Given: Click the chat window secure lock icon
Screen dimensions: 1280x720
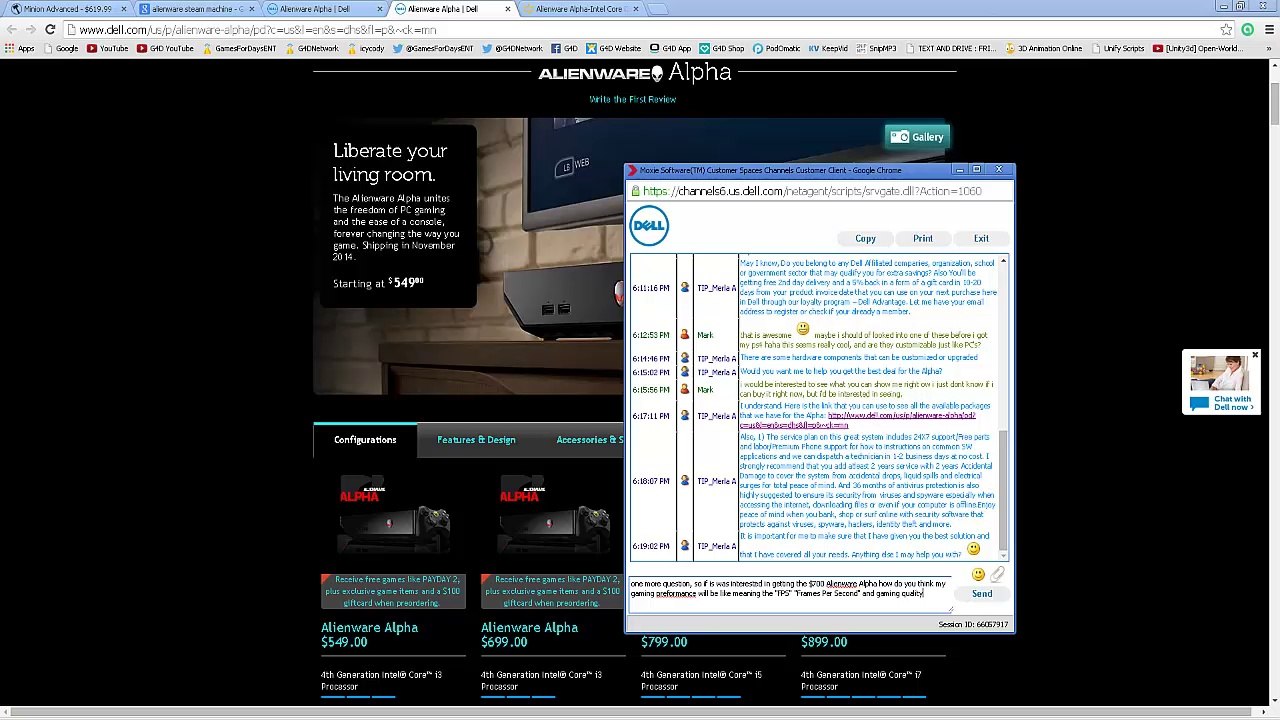Looking at the screenshot, I should pyautogui.click(x=634, y=191).
